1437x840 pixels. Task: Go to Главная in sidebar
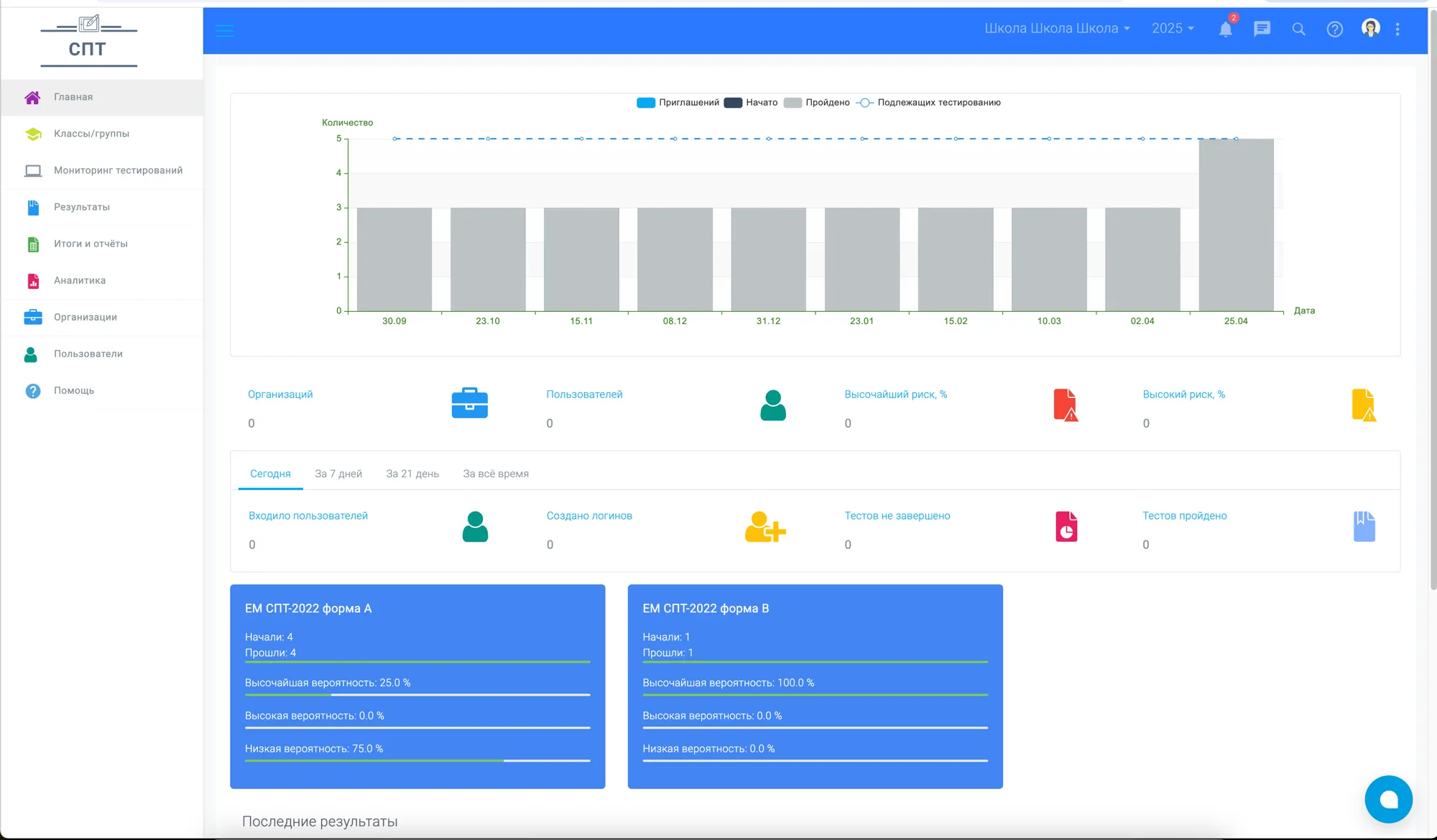(x=102, y=98)
